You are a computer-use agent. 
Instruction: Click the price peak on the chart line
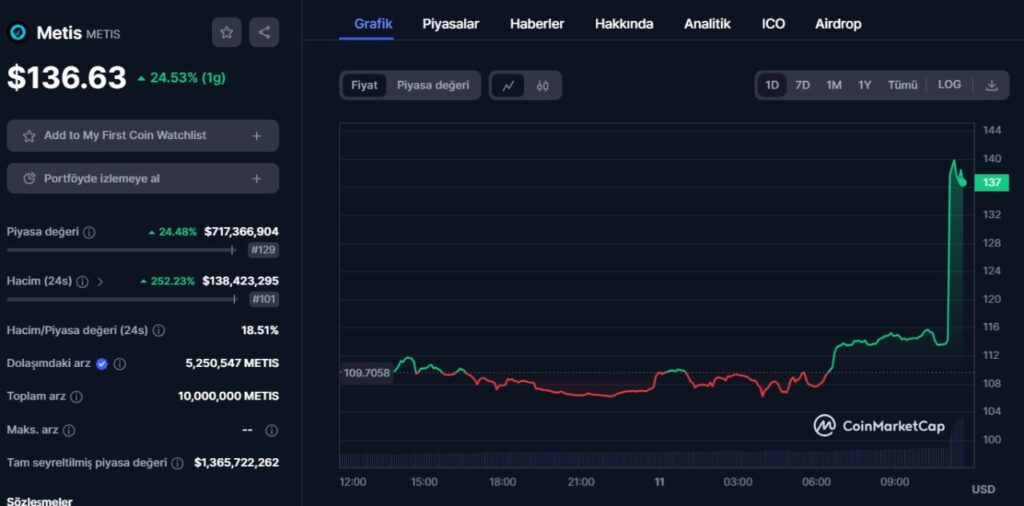point(953,161)
